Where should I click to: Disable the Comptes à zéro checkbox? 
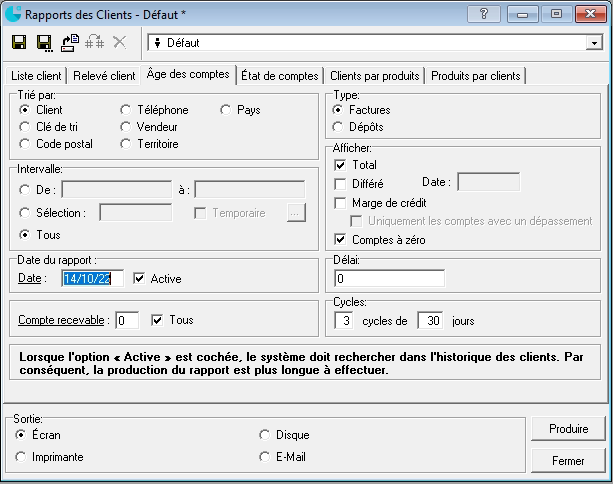[341, 240]
